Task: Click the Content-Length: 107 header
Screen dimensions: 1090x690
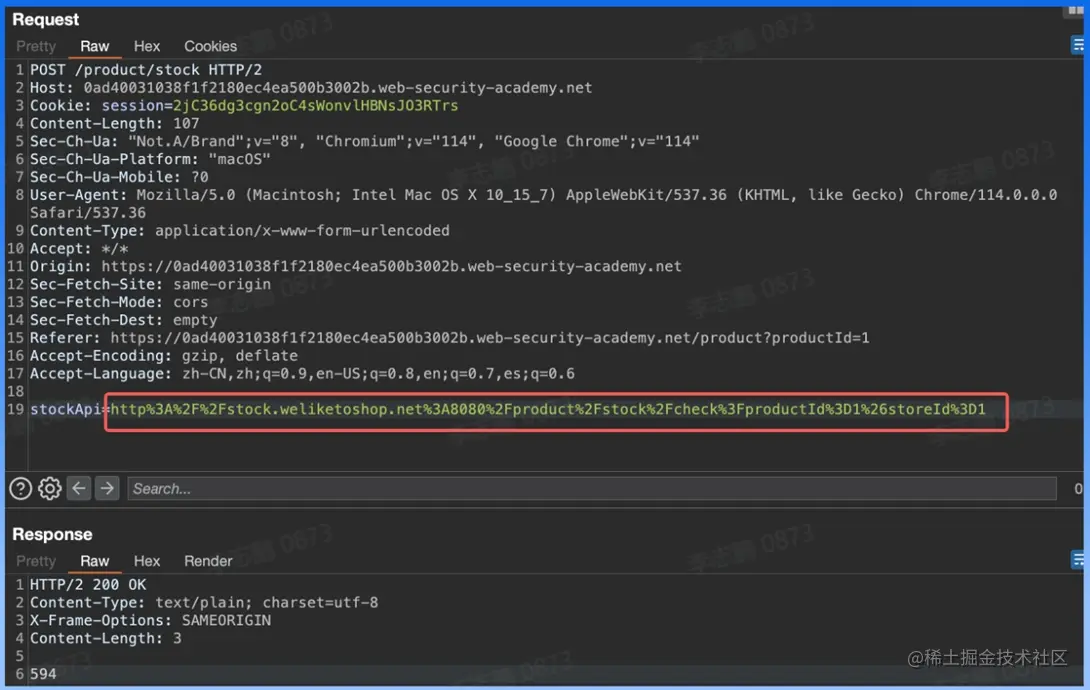Action: click(x=115, y=123)
